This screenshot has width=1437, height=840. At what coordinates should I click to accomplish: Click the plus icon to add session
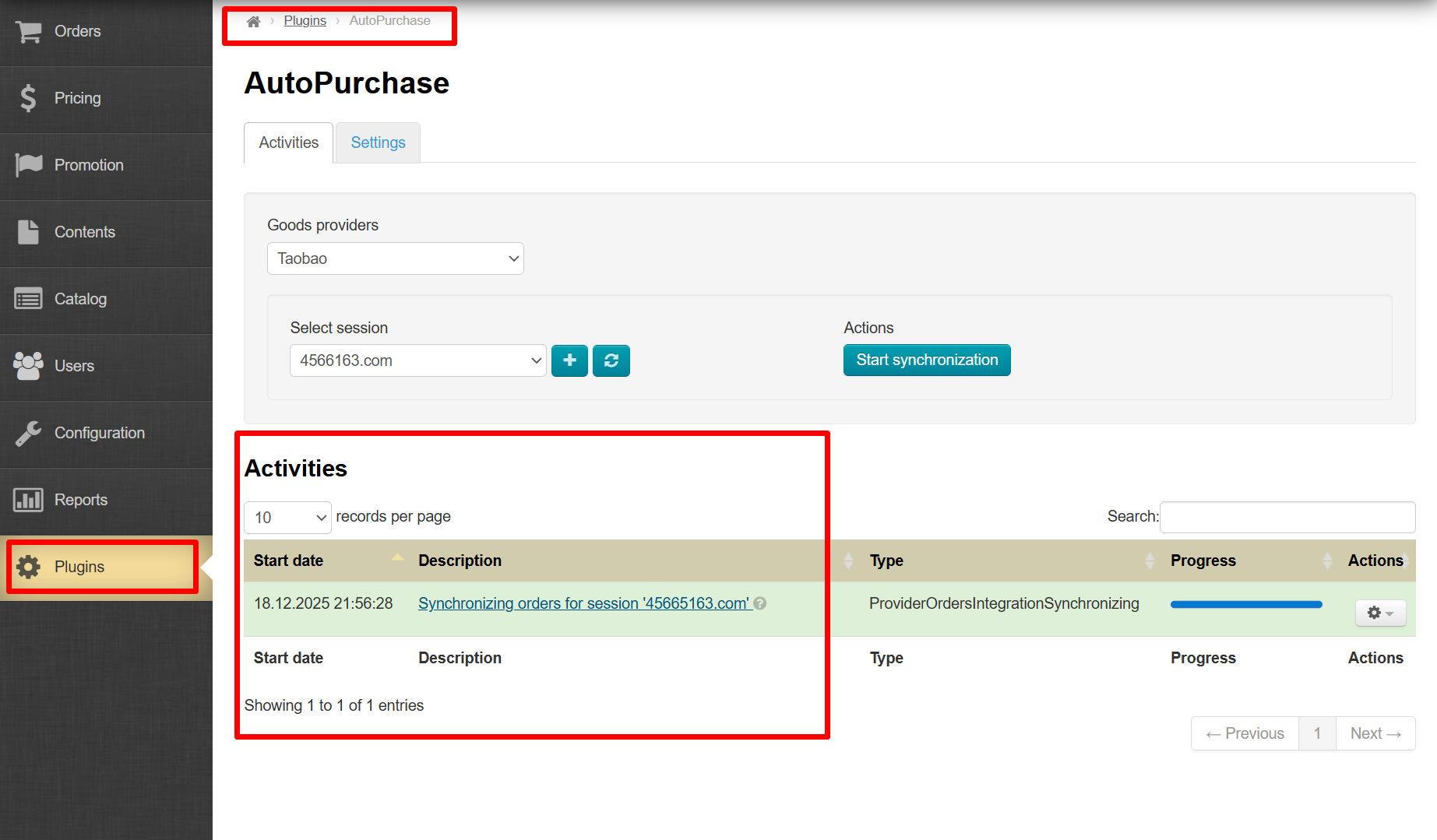(569, 360)
